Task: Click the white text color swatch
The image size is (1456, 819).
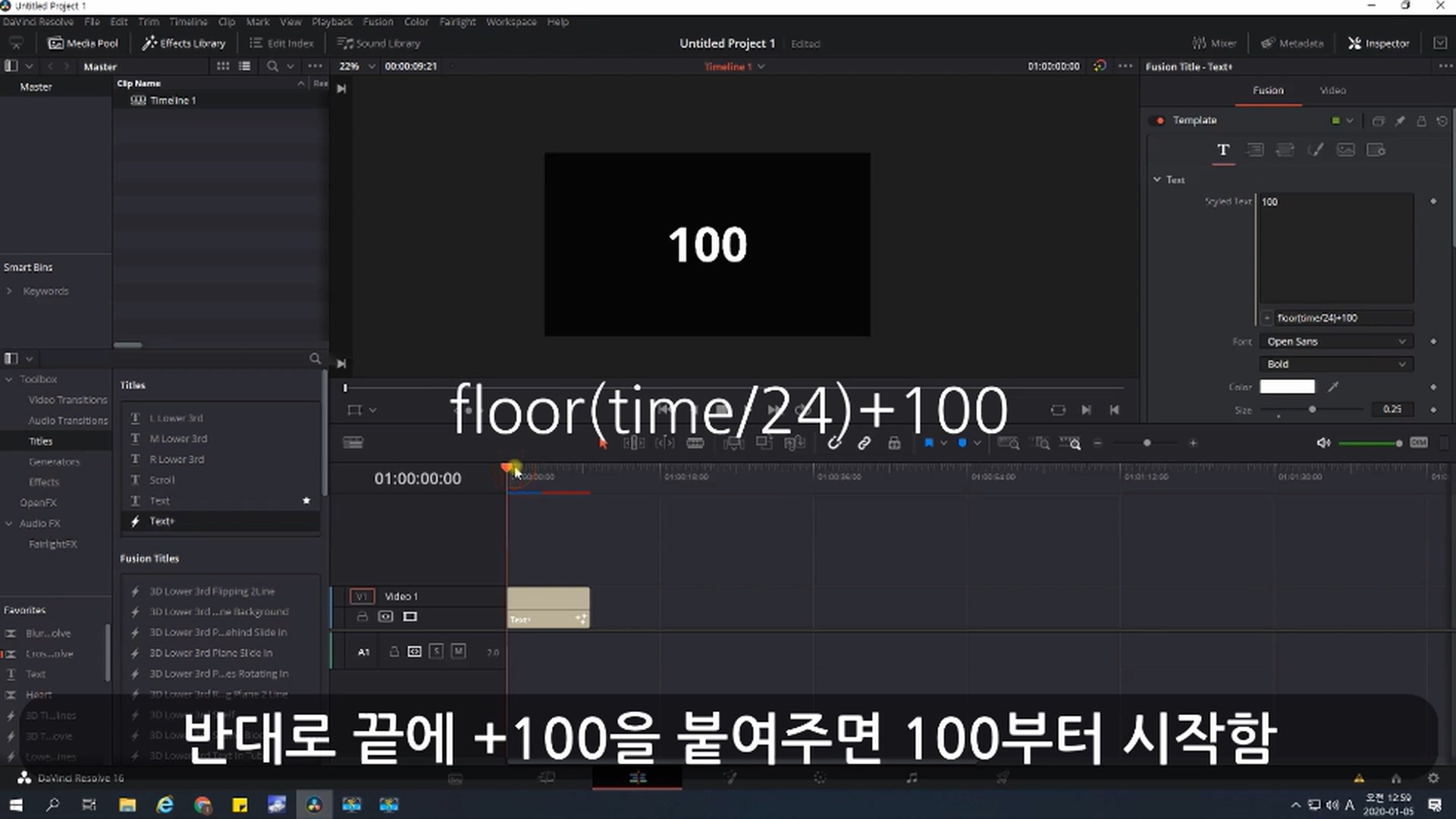Action: point(1287,387)
